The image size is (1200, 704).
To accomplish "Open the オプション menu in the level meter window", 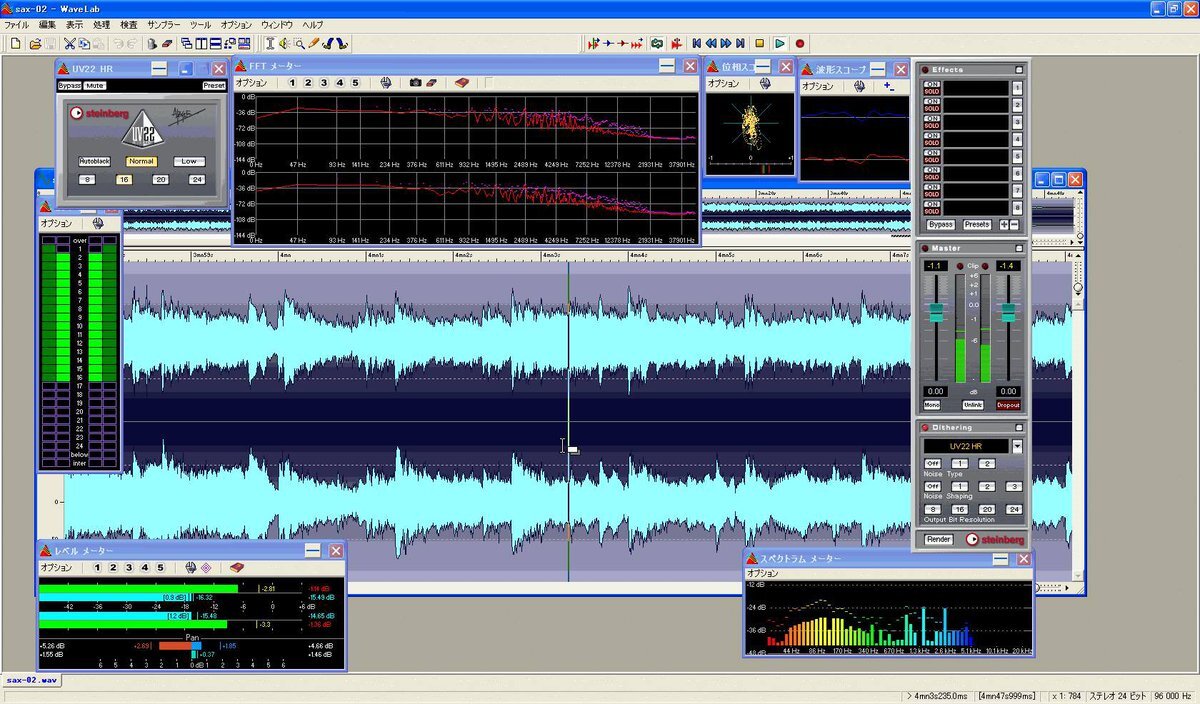I will pyautogui.click(x=56, y=567).
